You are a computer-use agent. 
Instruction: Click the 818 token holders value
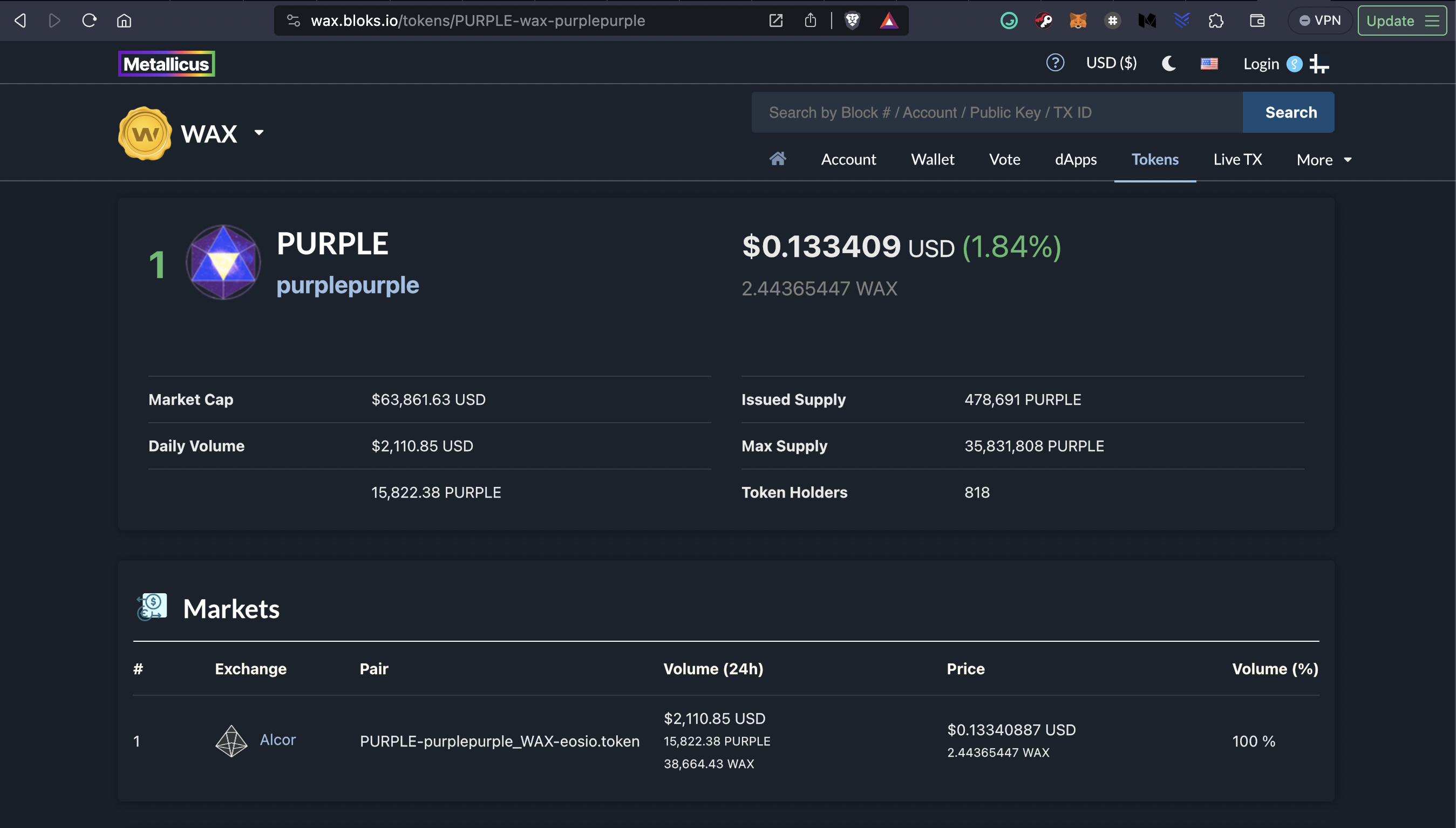[x=977, y=492]
